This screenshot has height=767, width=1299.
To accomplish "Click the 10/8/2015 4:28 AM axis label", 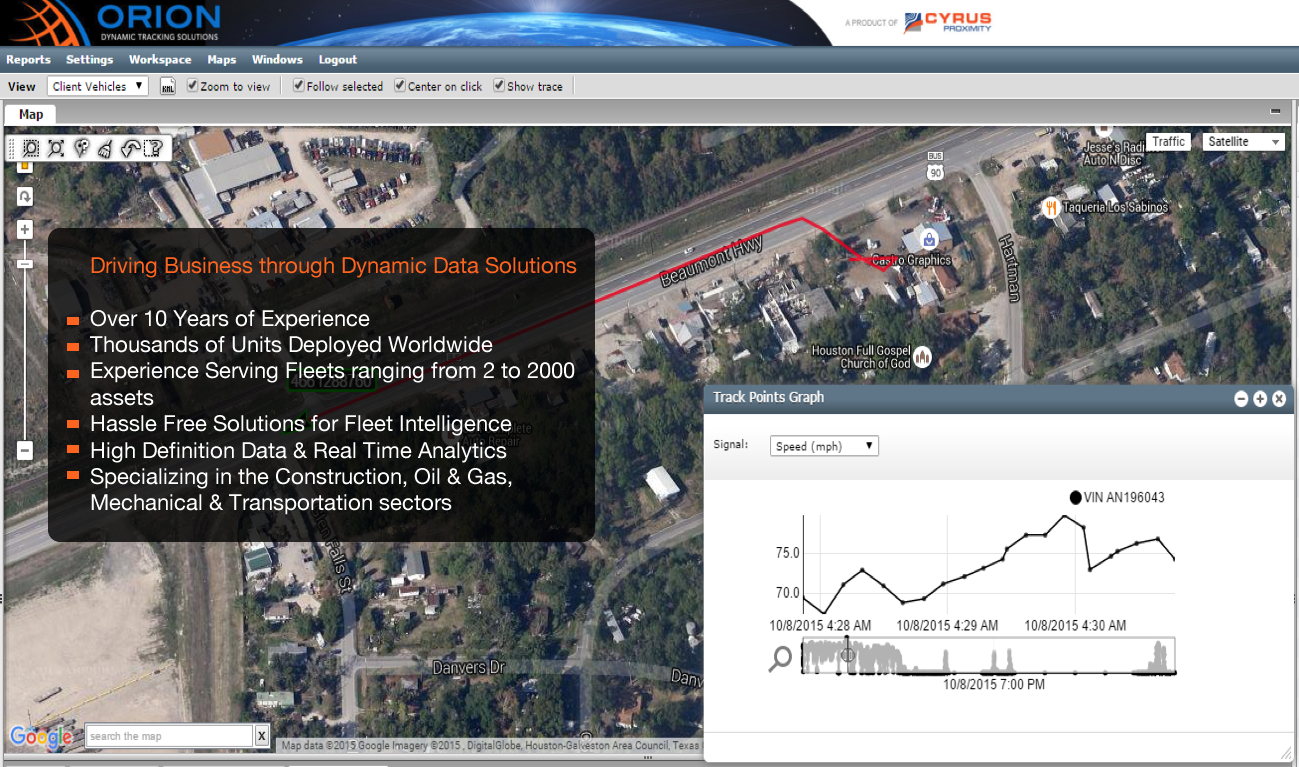I will point(820,626).
